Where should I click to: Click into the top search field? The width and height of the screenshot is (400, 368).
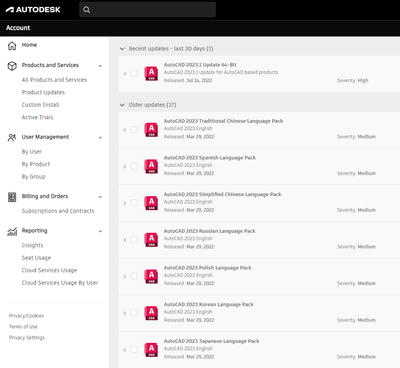(147, 10)
